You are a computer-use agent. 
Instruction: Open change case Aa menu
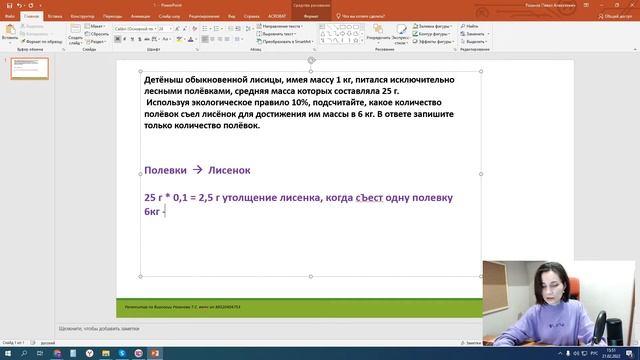166,39
